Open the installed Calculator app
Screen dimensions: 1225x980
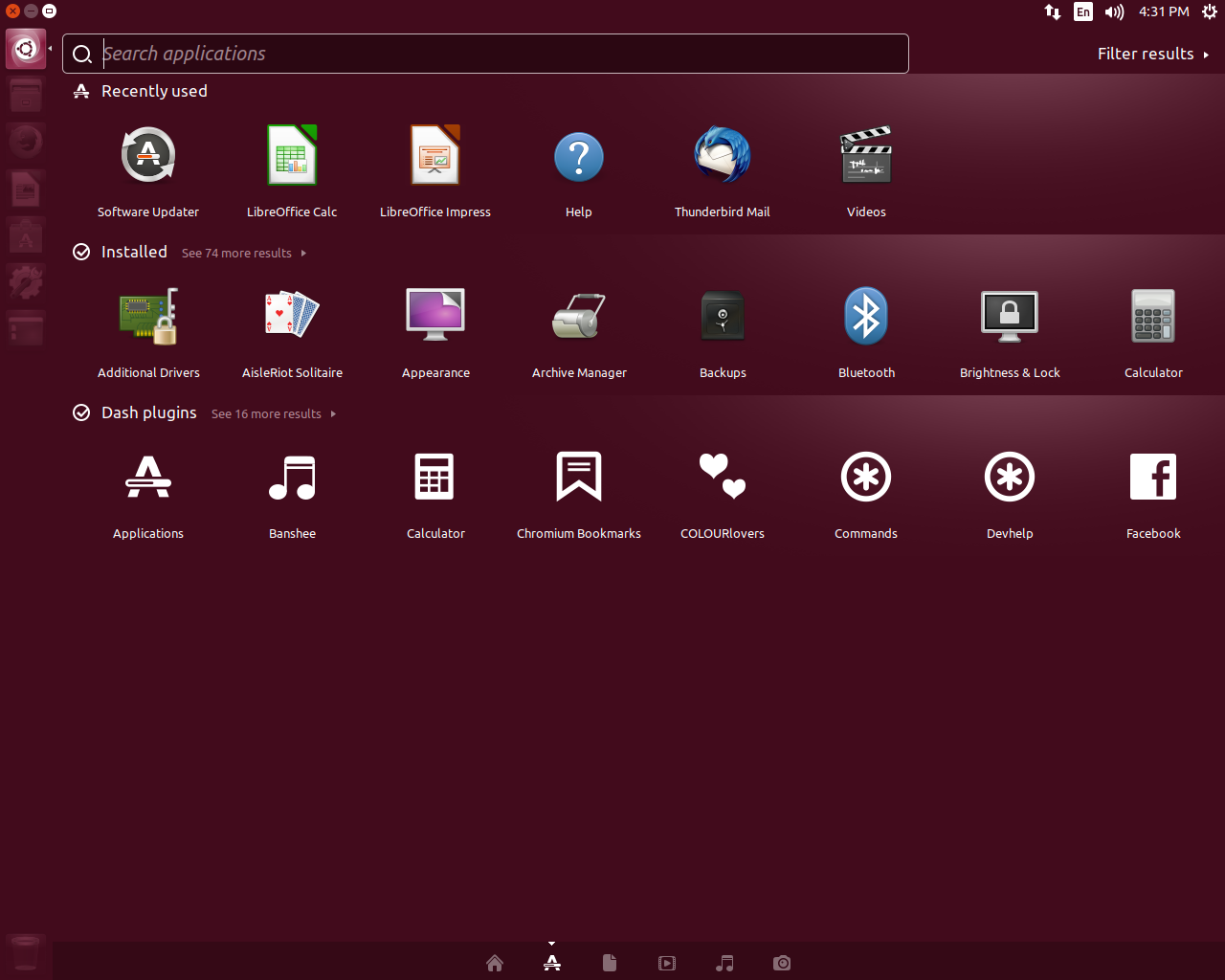tap(1153, 331)
